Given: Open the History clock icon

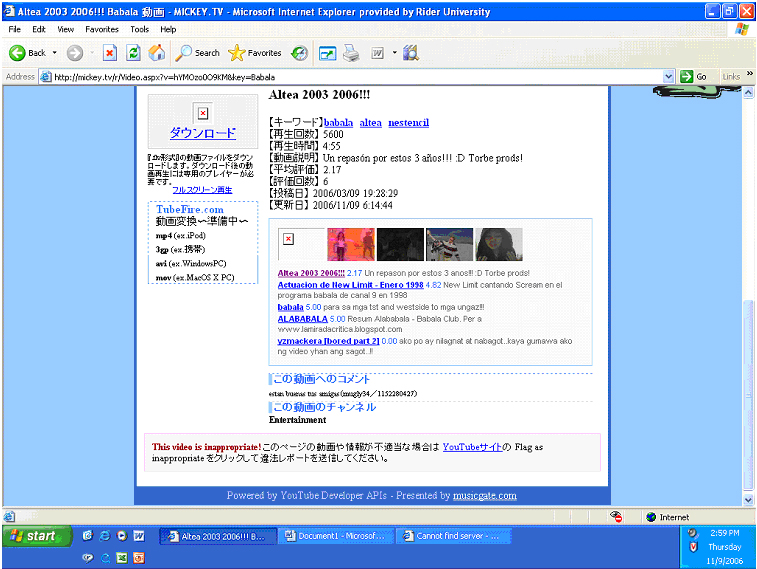Looking at the screenshot, I should pos(299,53).
